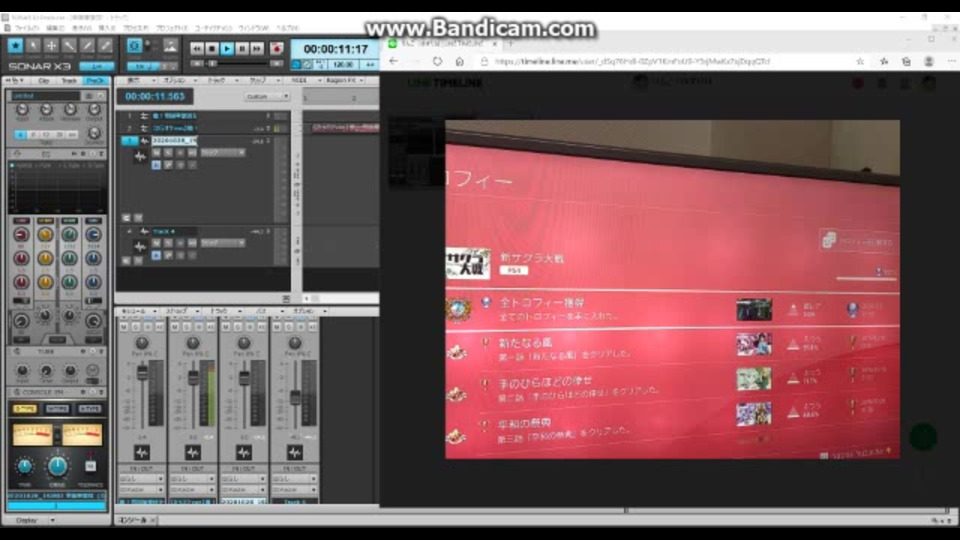Pause playback in SONAR transport
960x540 pixels.
click(x=242, y=48)
